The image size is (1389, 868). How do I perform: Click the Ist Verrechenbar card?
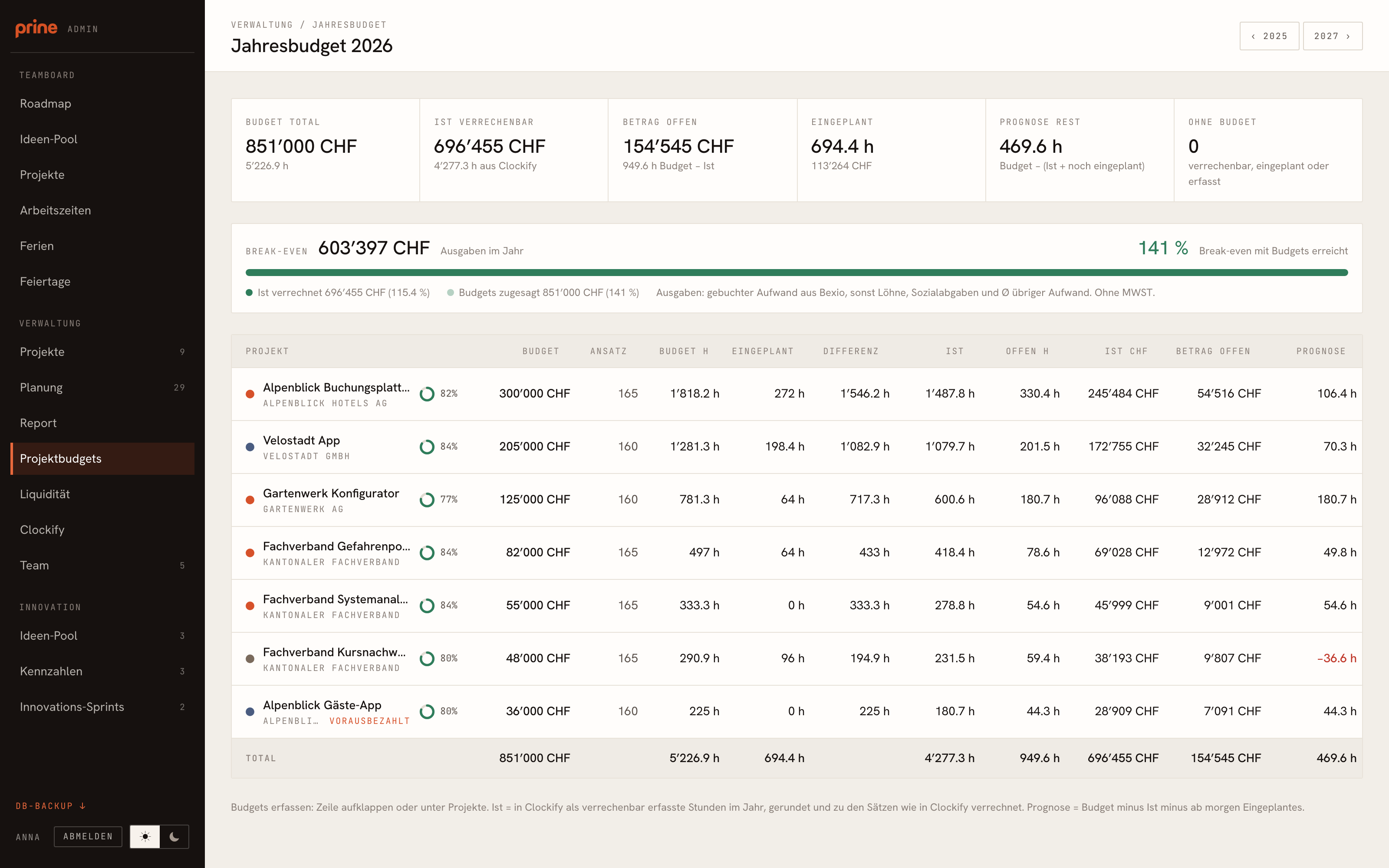tap(513, 150)
